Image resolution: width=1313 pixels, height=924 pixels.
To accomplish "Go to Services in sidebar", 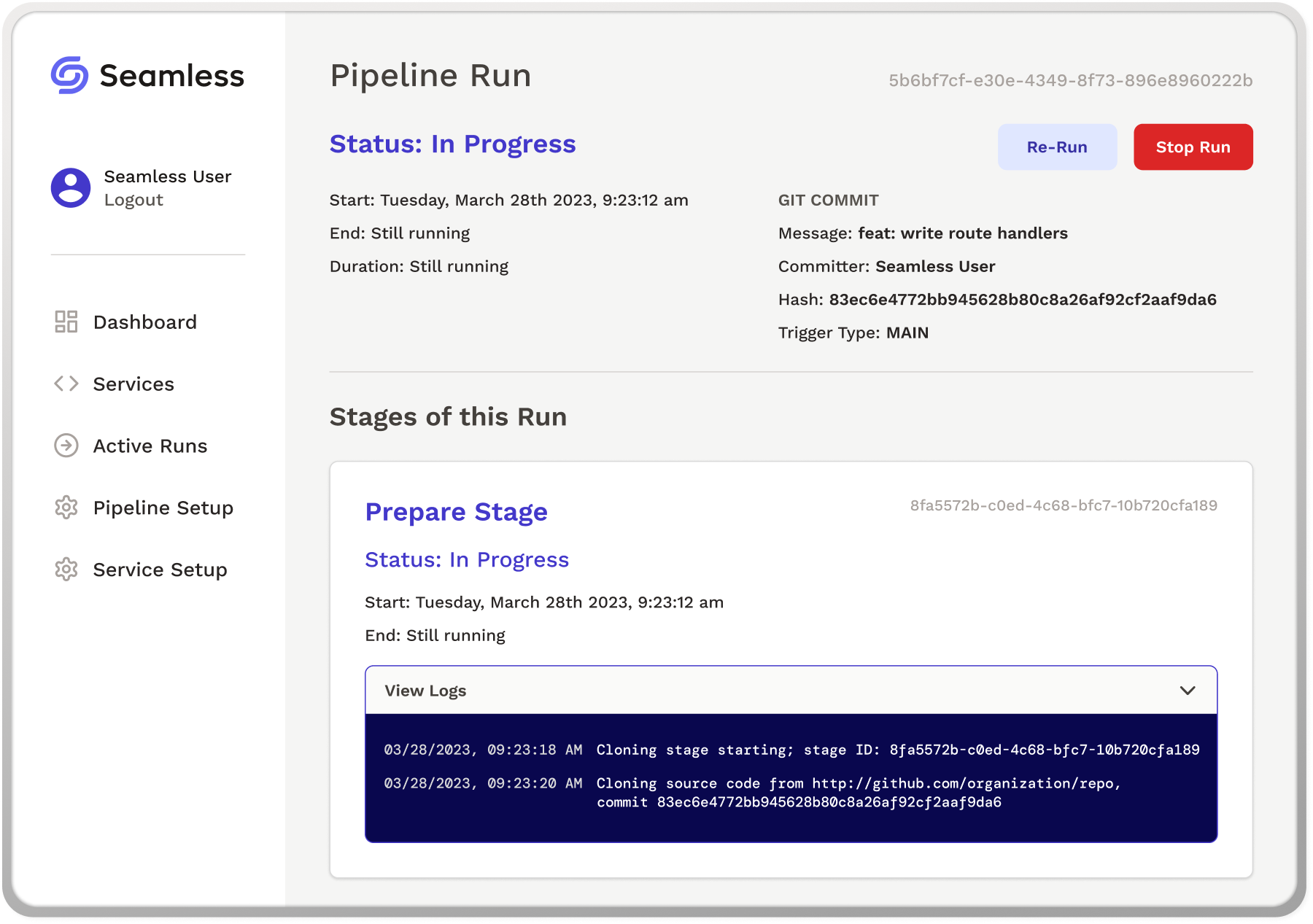I will pyautogui.click(x=133, y=384).
